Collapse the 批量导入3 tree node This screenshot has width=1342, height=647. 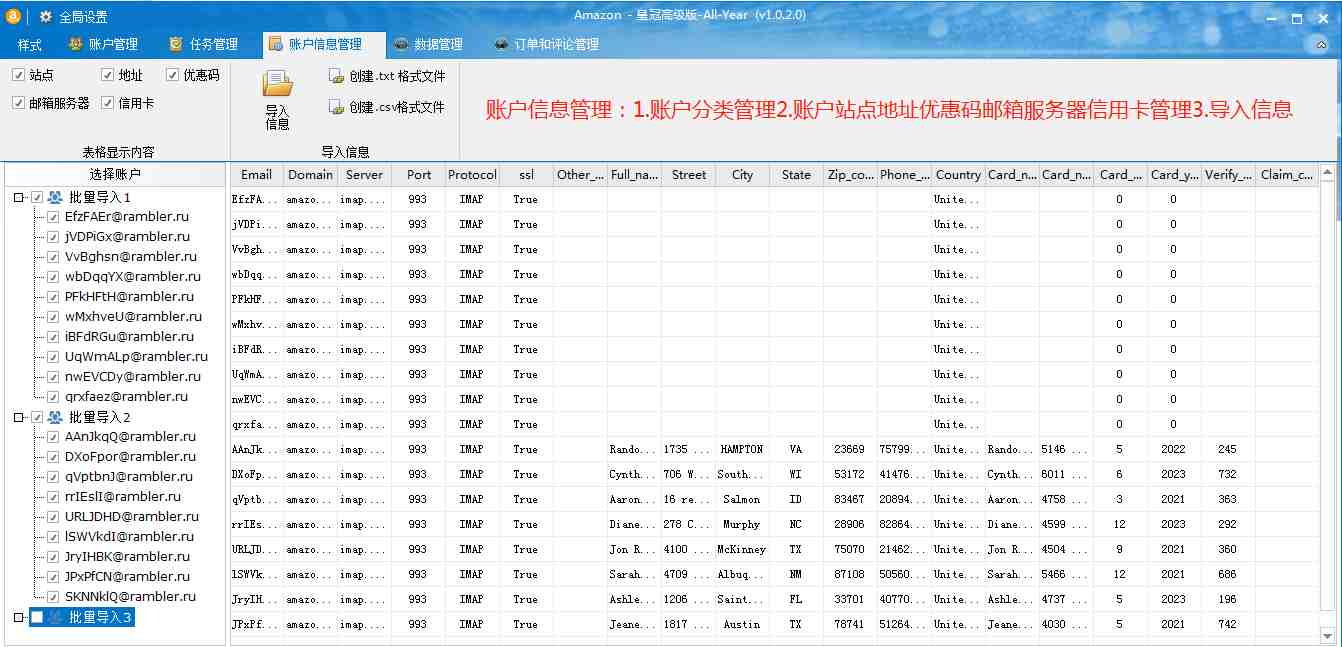click(x=19, y=618)
